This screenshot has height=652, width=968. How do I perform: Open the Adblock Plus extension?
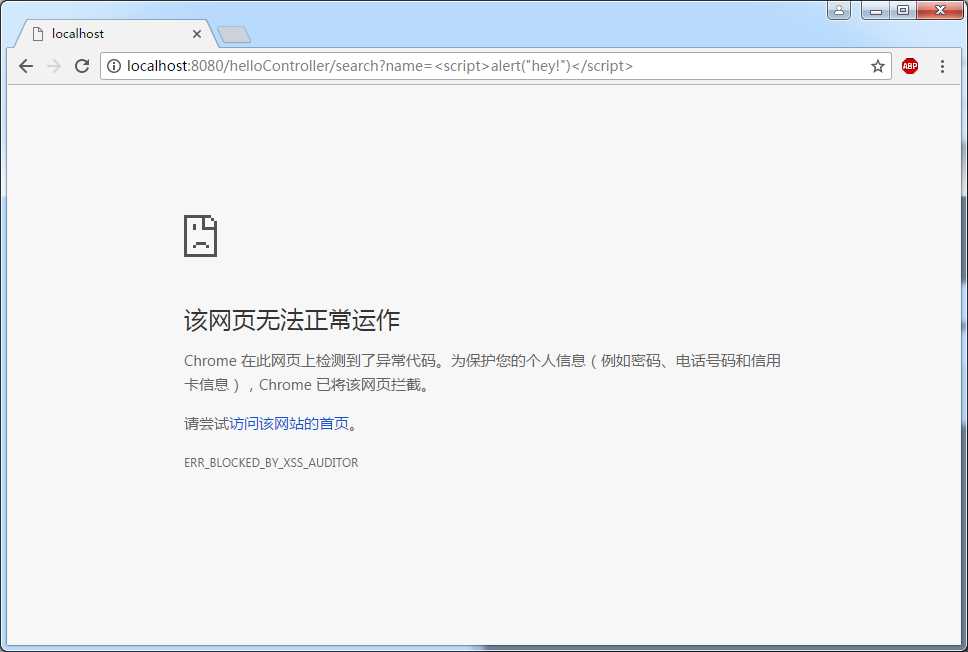tap(909, 66)
